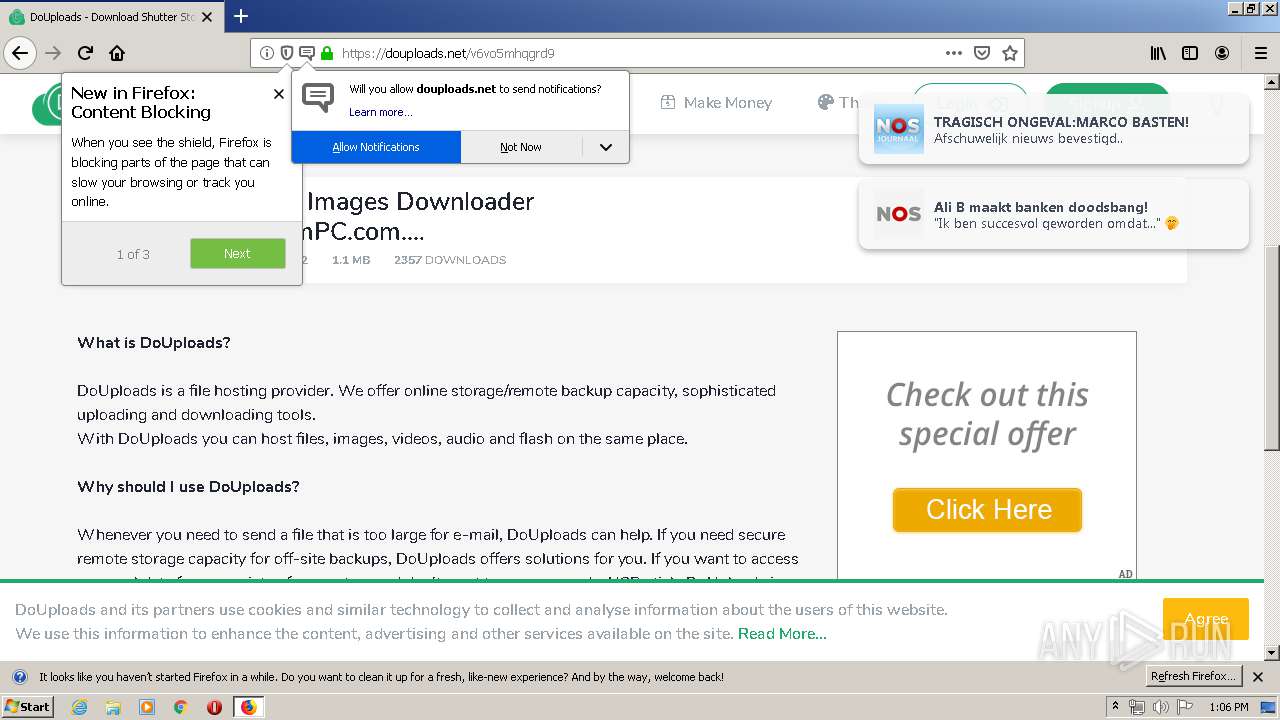Click Next in Content Blocking tour

[238, 254]
